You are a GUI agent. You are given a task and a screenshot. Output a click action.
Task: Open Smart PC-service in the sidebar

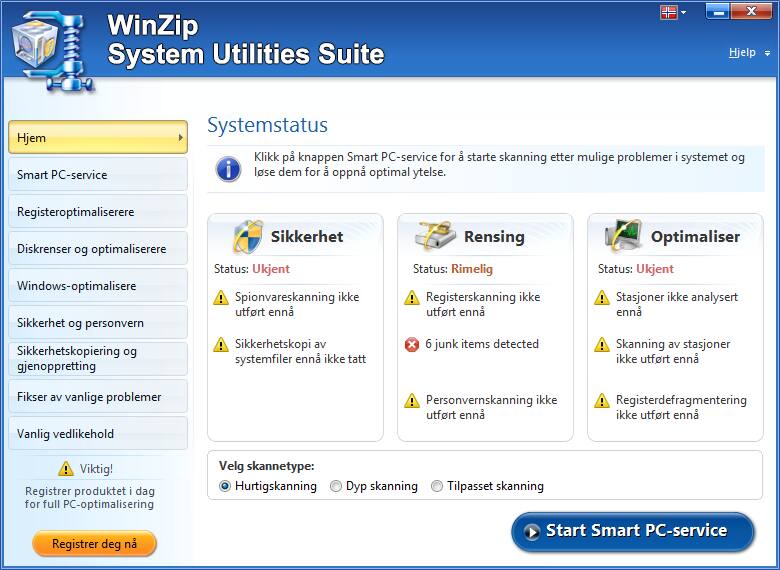[x=97, y=175]
